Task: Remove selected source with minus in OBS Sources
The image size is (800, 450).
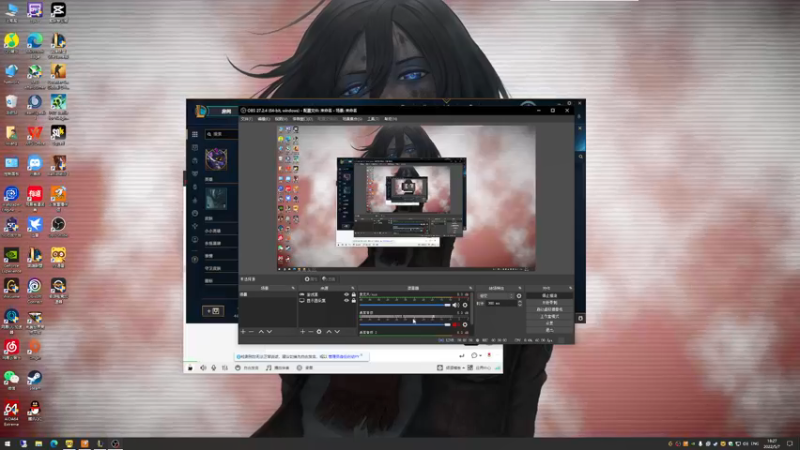Action: point(311,332)
